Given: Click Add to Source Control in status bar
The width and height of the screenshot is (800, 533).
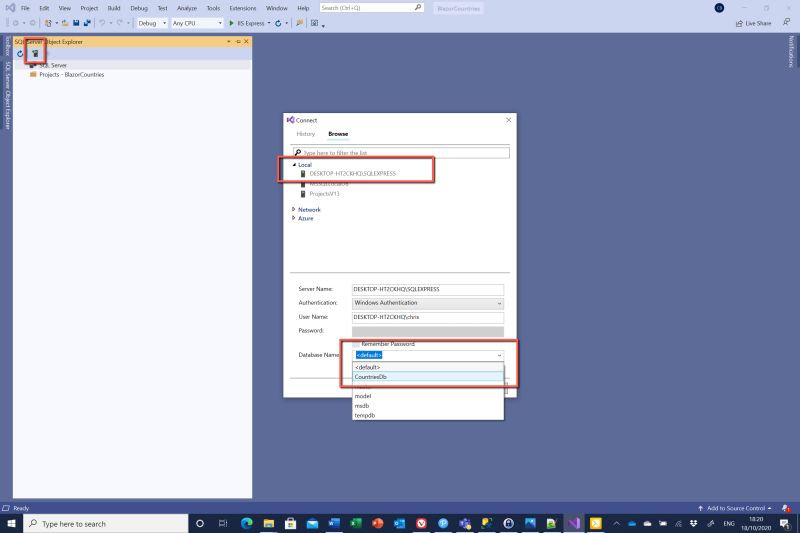Looking at the screenshot, I should [735, 508].
